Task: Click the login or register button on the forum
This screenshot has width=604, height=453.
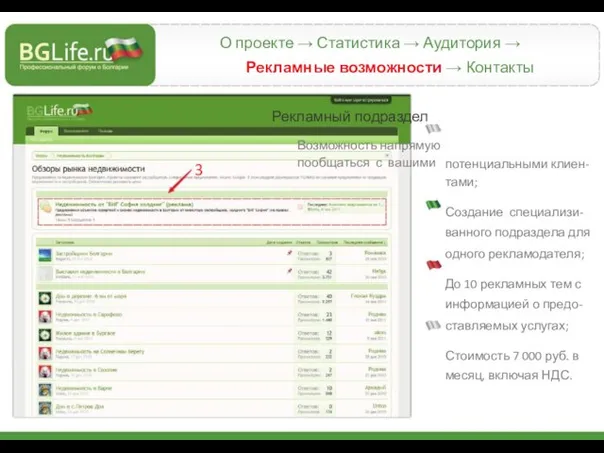Action: [x=361, y=100]
